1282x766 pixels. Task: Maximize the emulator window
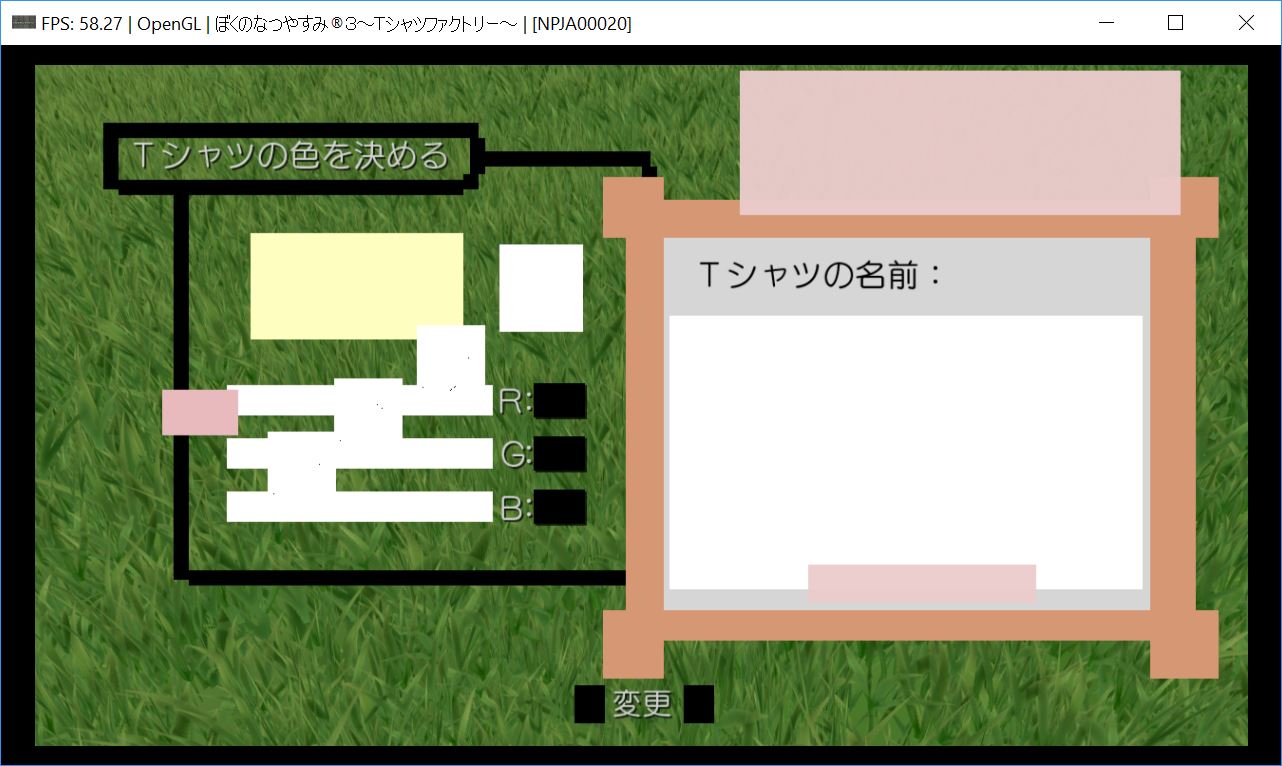[1176, 23]
